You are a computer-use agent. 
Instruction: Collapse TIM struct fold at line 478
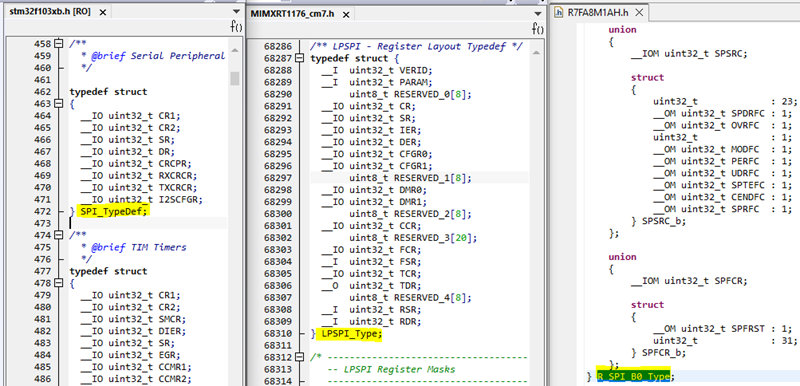click(x=58, y=283)
